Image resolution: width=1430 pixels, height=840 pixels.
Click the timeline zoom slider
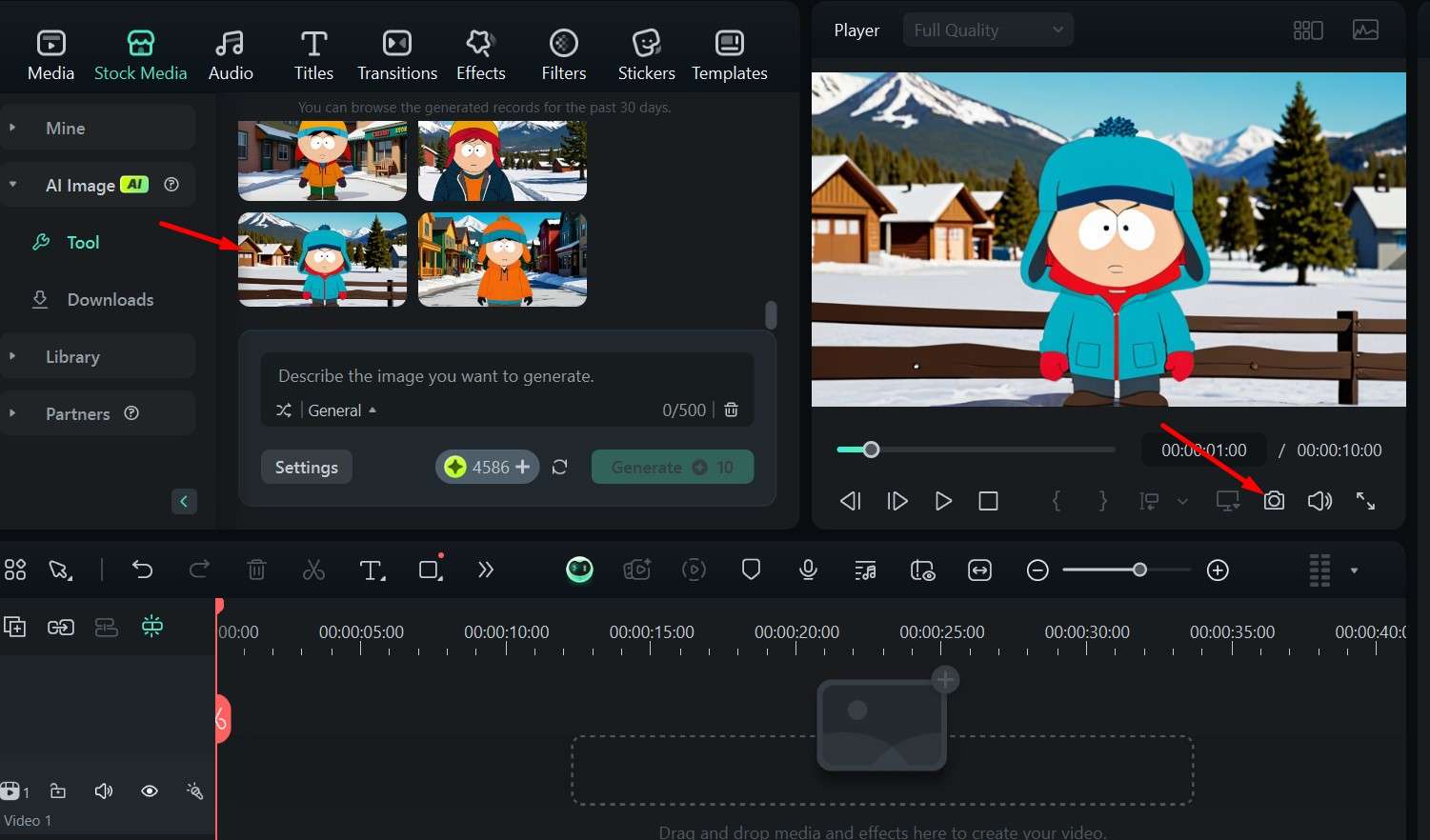(x=1127, y=570)
